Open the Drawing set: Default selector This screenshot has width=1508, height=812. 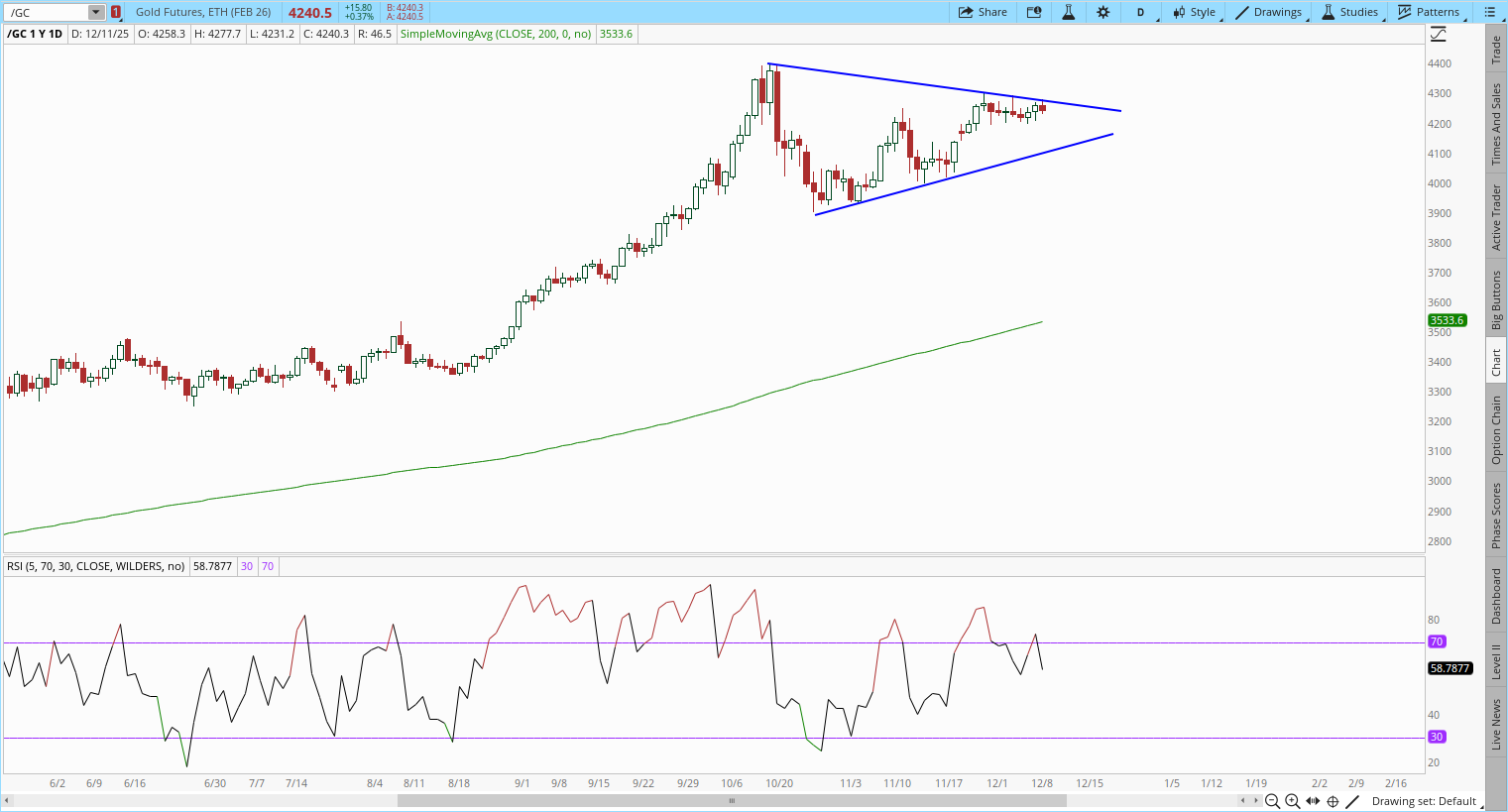click(x=1427, y=801)
